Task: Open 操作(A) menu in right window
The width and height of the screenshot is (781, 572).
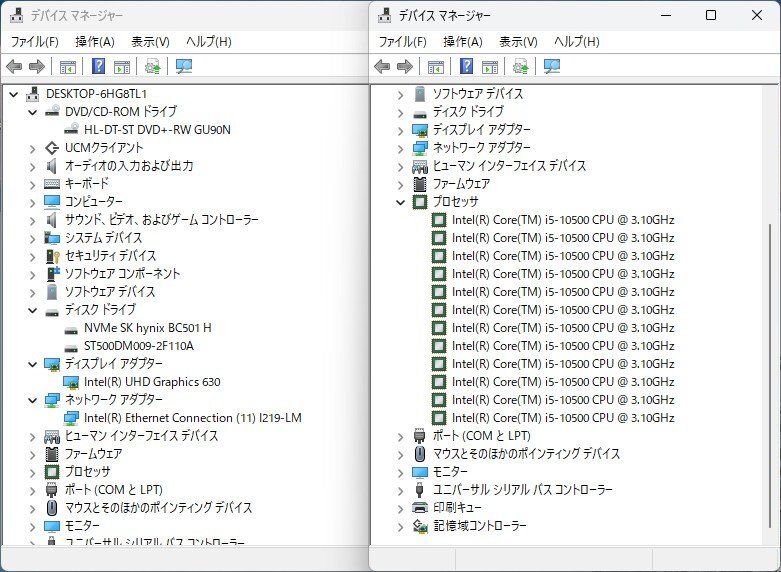Action: coord(463,42)
